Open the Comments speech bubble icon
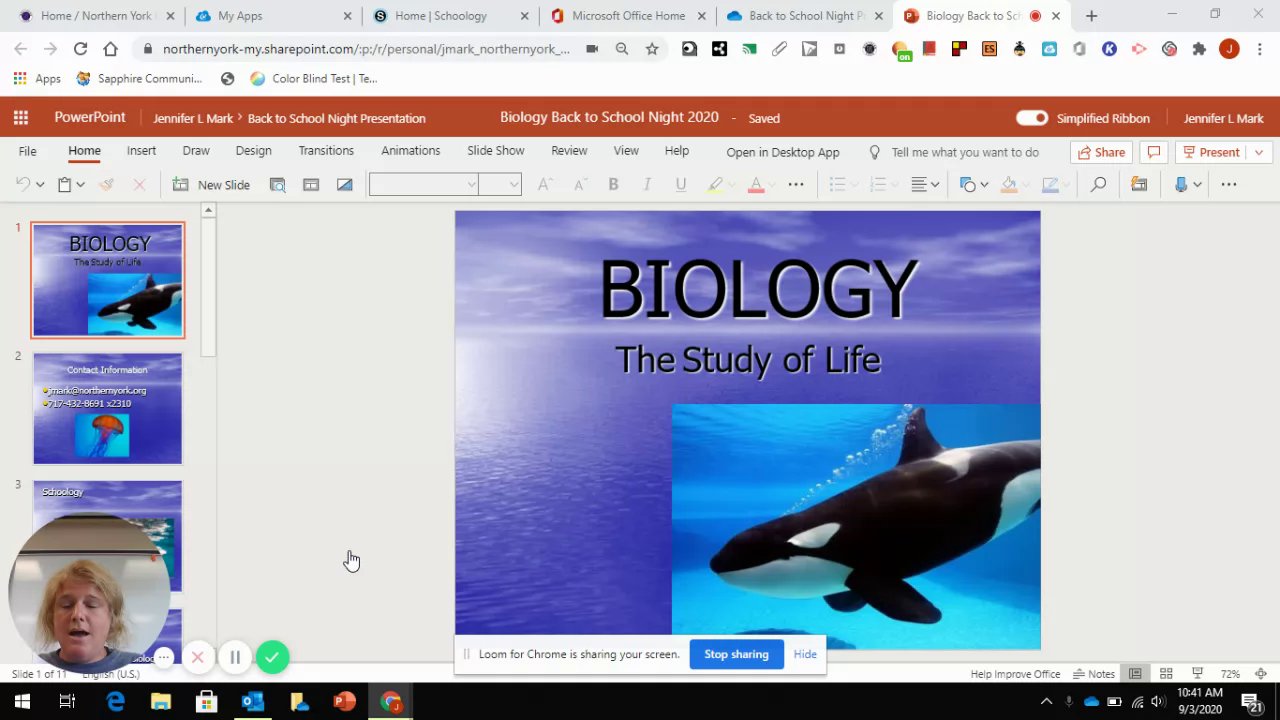Image resolution: width=1280 pixels, height=720 pixels. pyautogui.click(x=1153, y=152)
